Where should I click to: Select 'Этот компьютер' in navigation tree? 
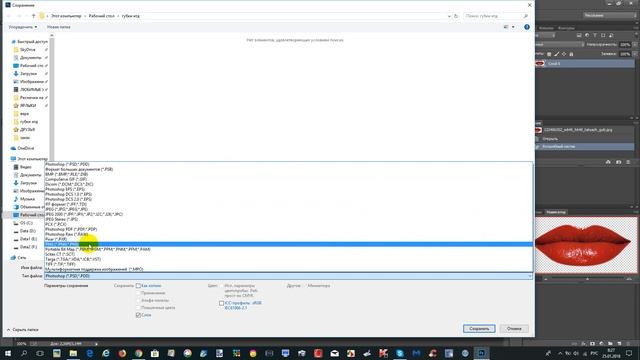point(29,159)
